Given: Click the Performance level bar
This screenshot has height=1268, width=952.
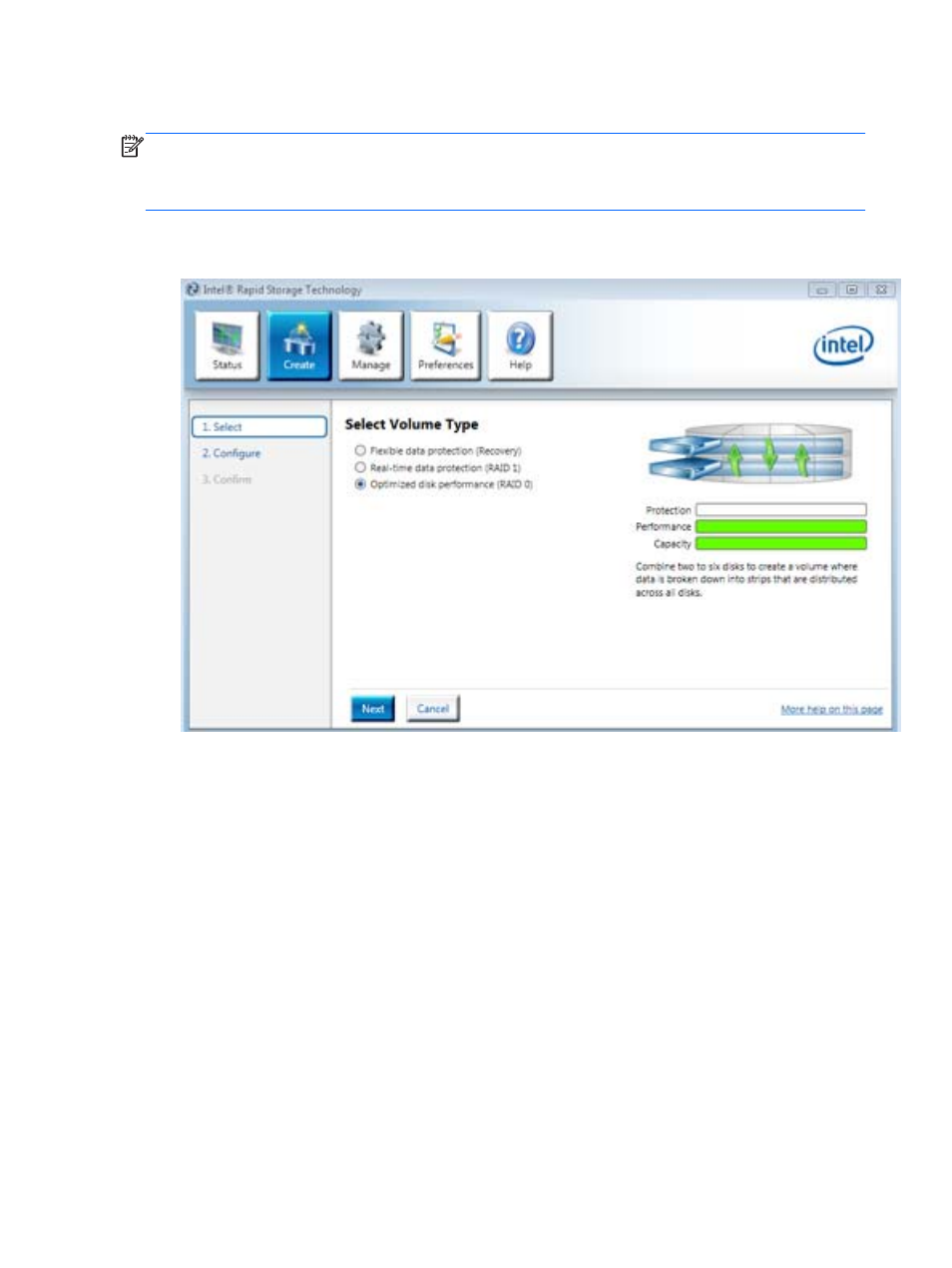Looking at the screenshot, I should point(781,526).
